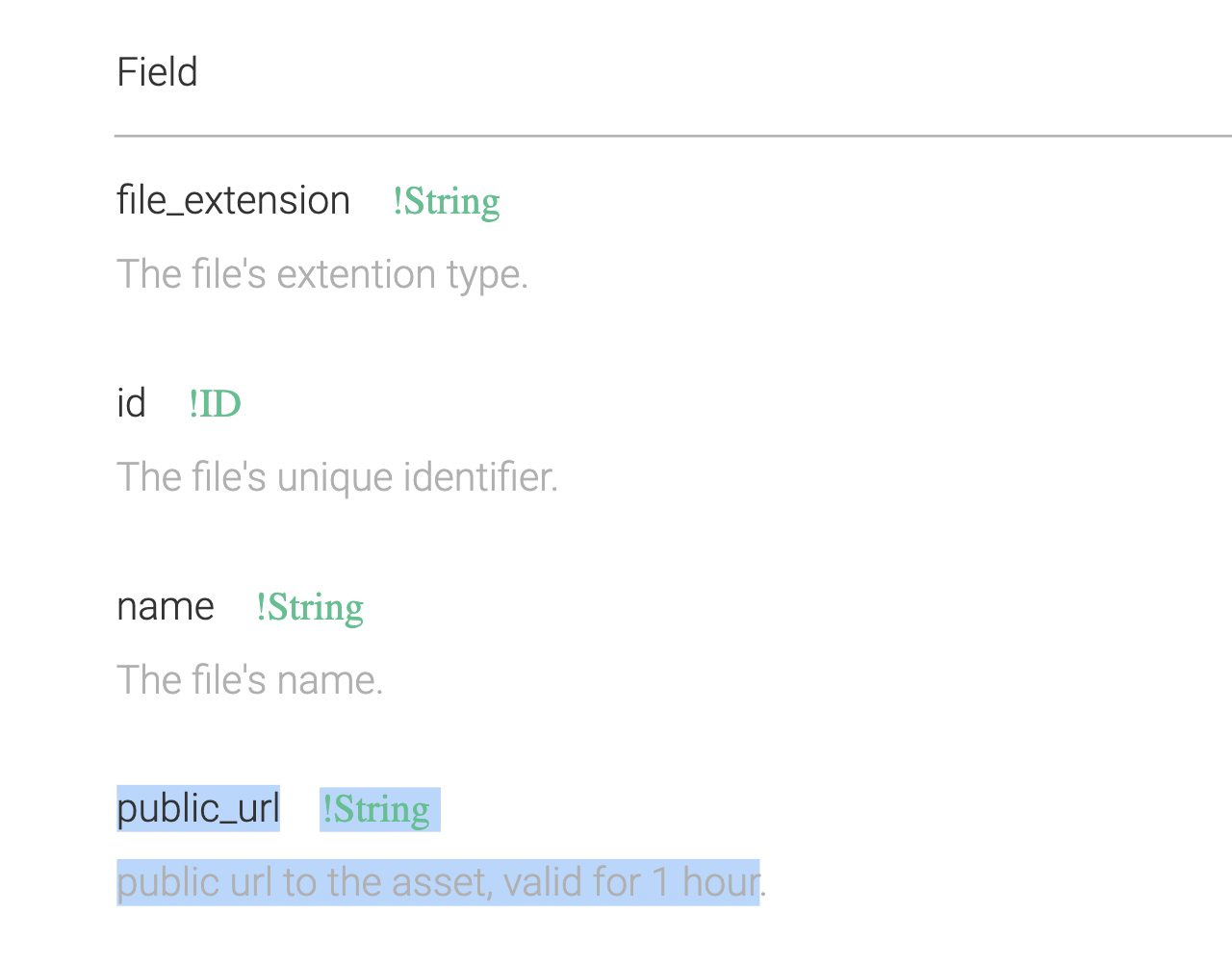The image size is (1232, 964).
Task: Open the !ID type link
Action: coord(215,404)
